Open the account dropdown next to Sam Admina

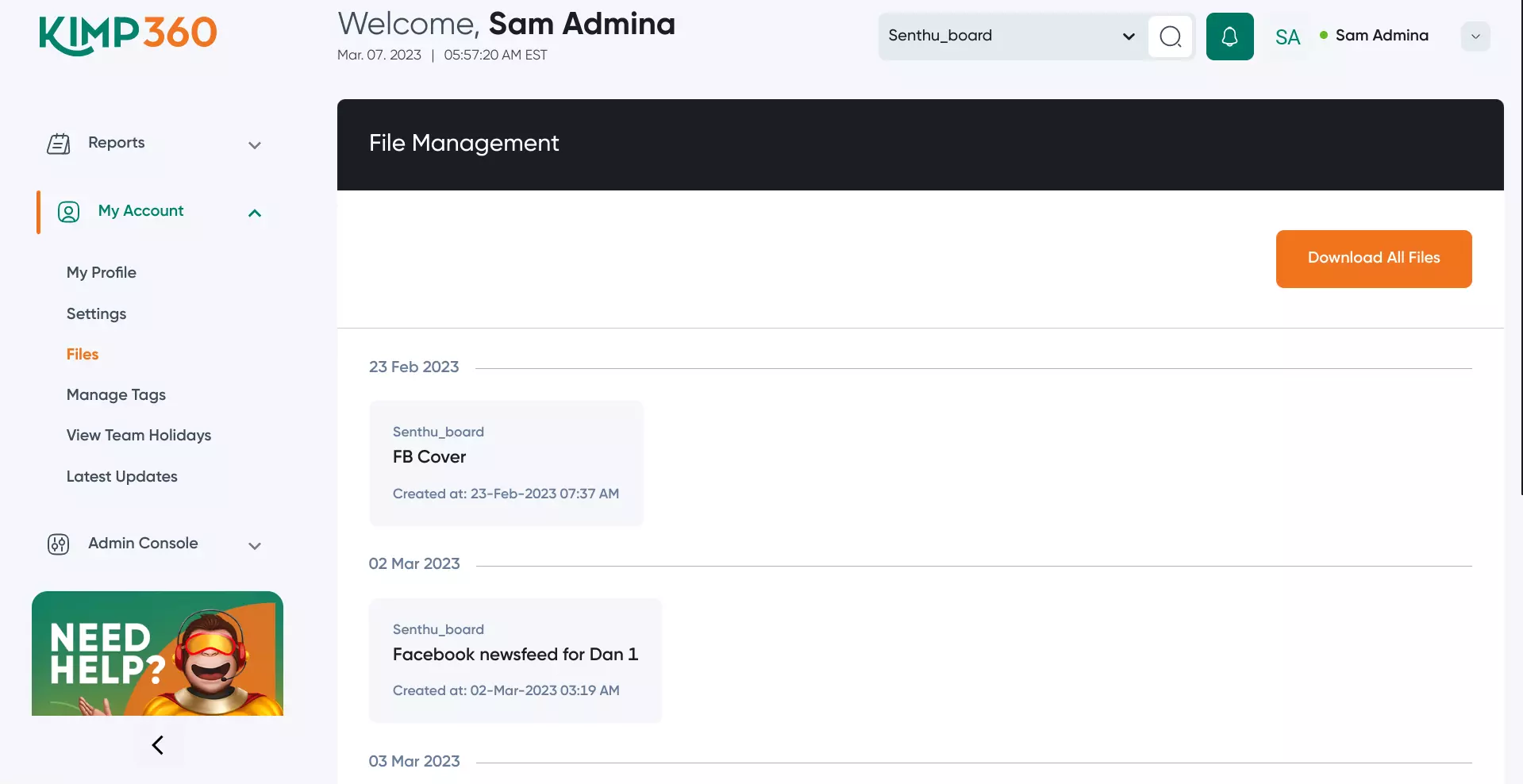pos(1475,36)
